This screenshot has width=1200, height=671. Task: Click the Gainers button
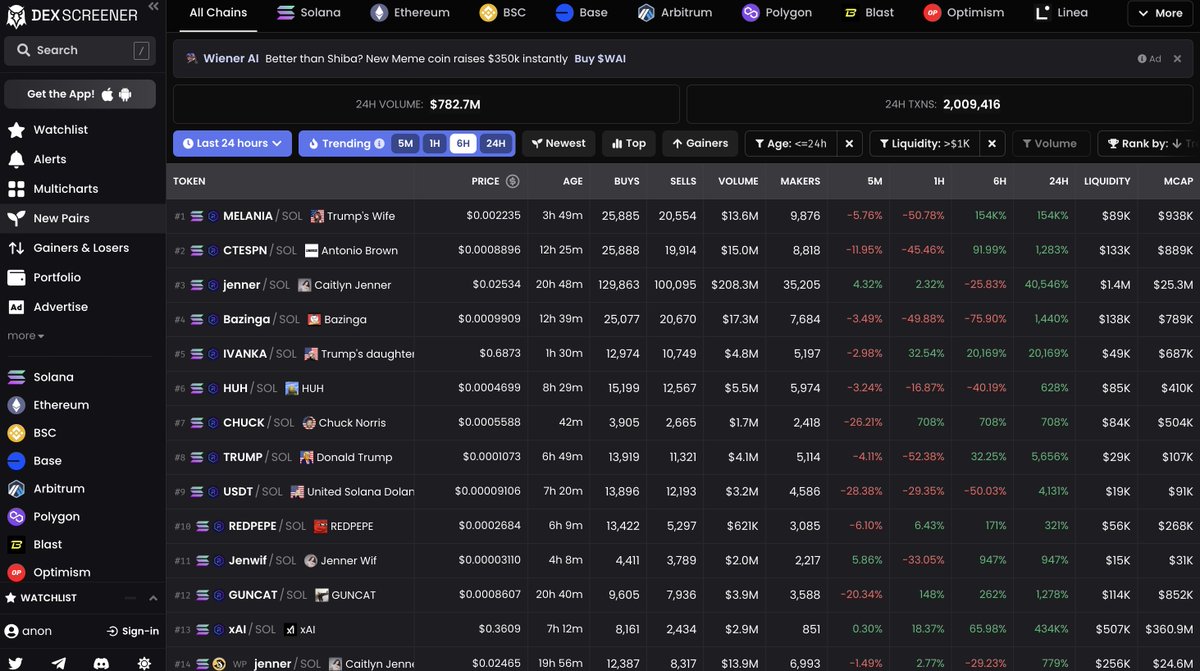click(x=699, y=144)
